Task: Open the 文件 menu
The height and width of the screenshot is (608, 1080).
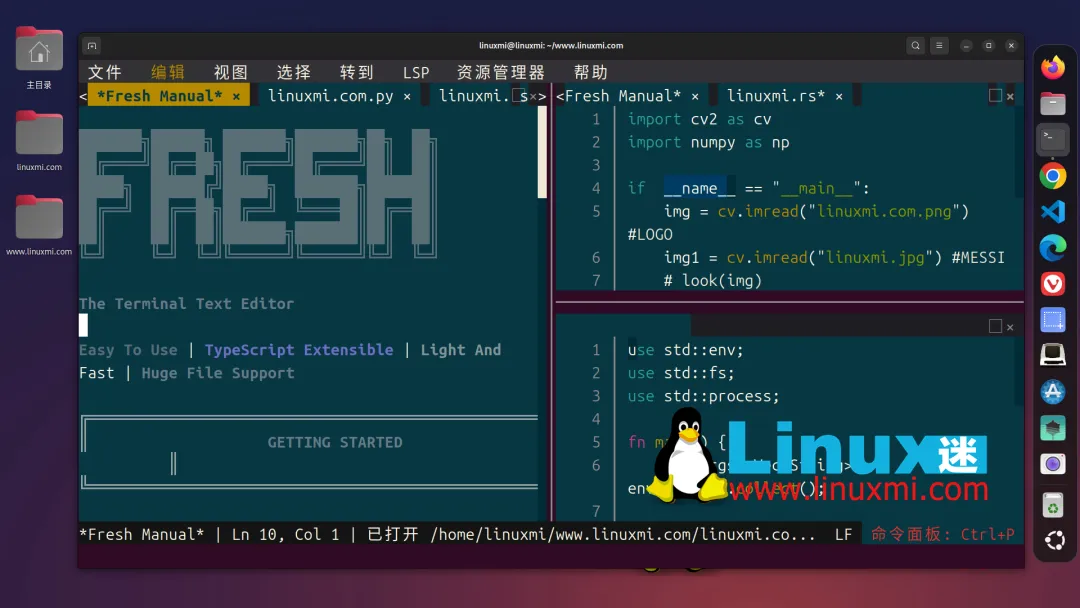Action: pos(105,72)
